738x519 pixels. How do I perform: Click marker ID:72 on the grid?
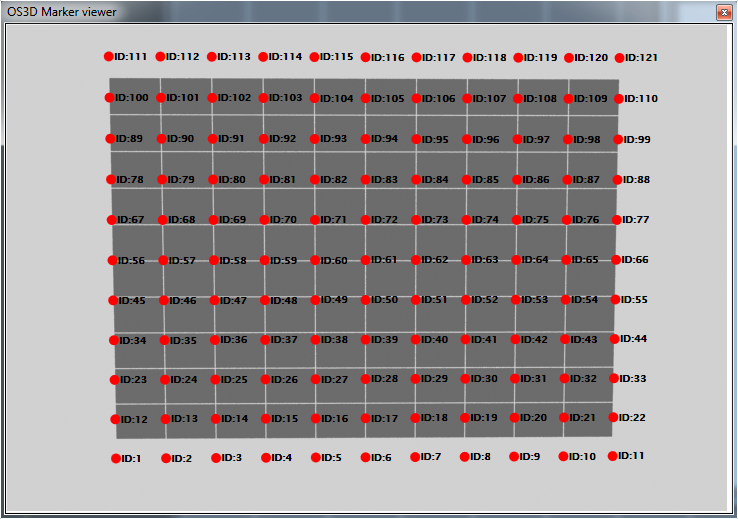point(365,220)
